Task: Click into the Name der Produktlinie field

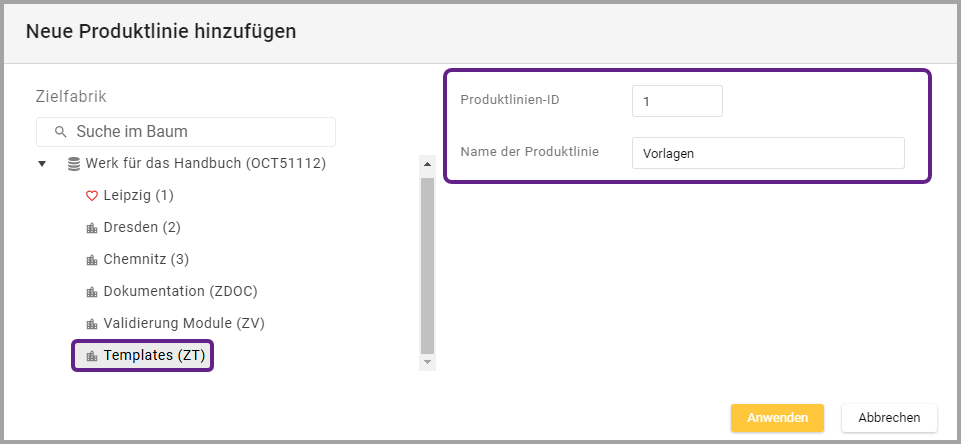Action: point(767,153)
